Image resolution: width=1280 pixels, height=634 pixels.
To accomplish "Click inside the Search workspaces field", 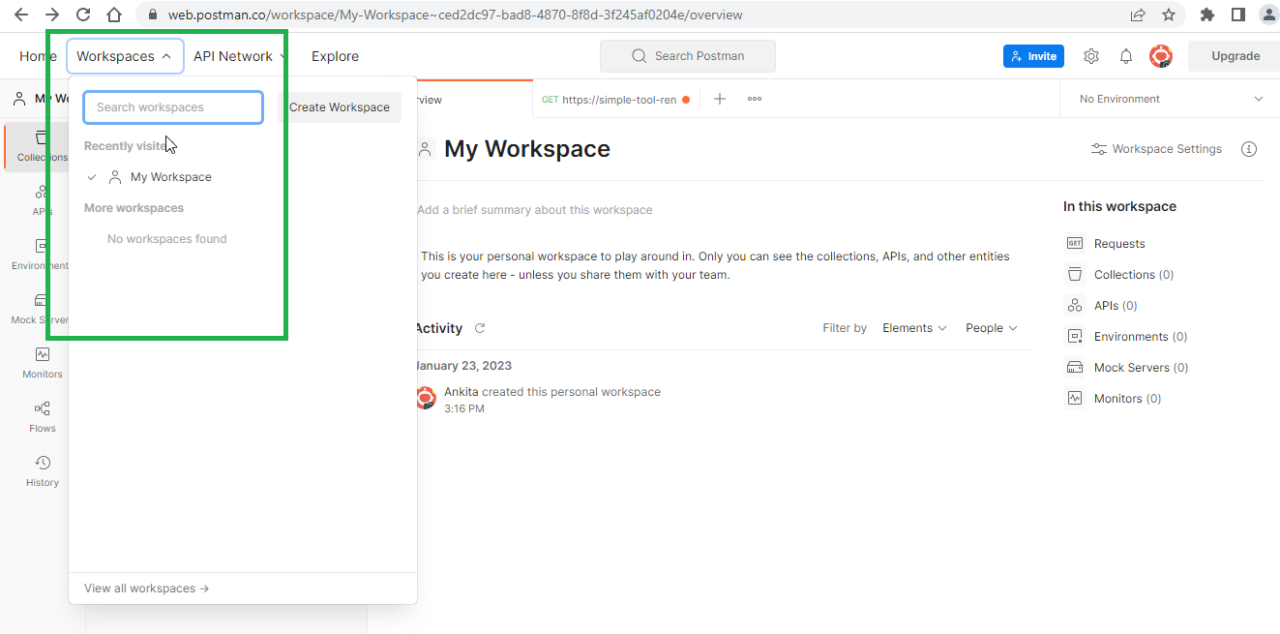I will click(172, 106).
